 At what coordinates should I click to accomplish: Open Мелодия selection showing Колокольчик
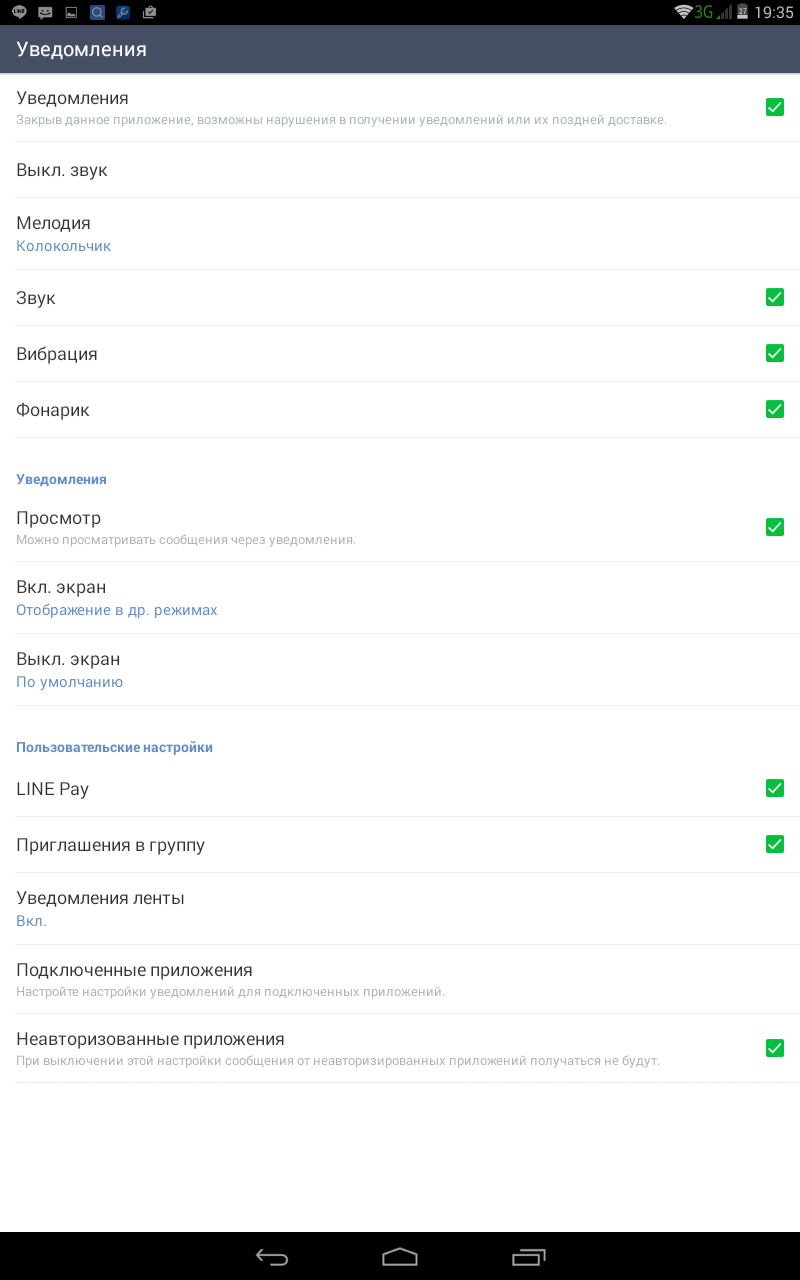click(400, 234)
